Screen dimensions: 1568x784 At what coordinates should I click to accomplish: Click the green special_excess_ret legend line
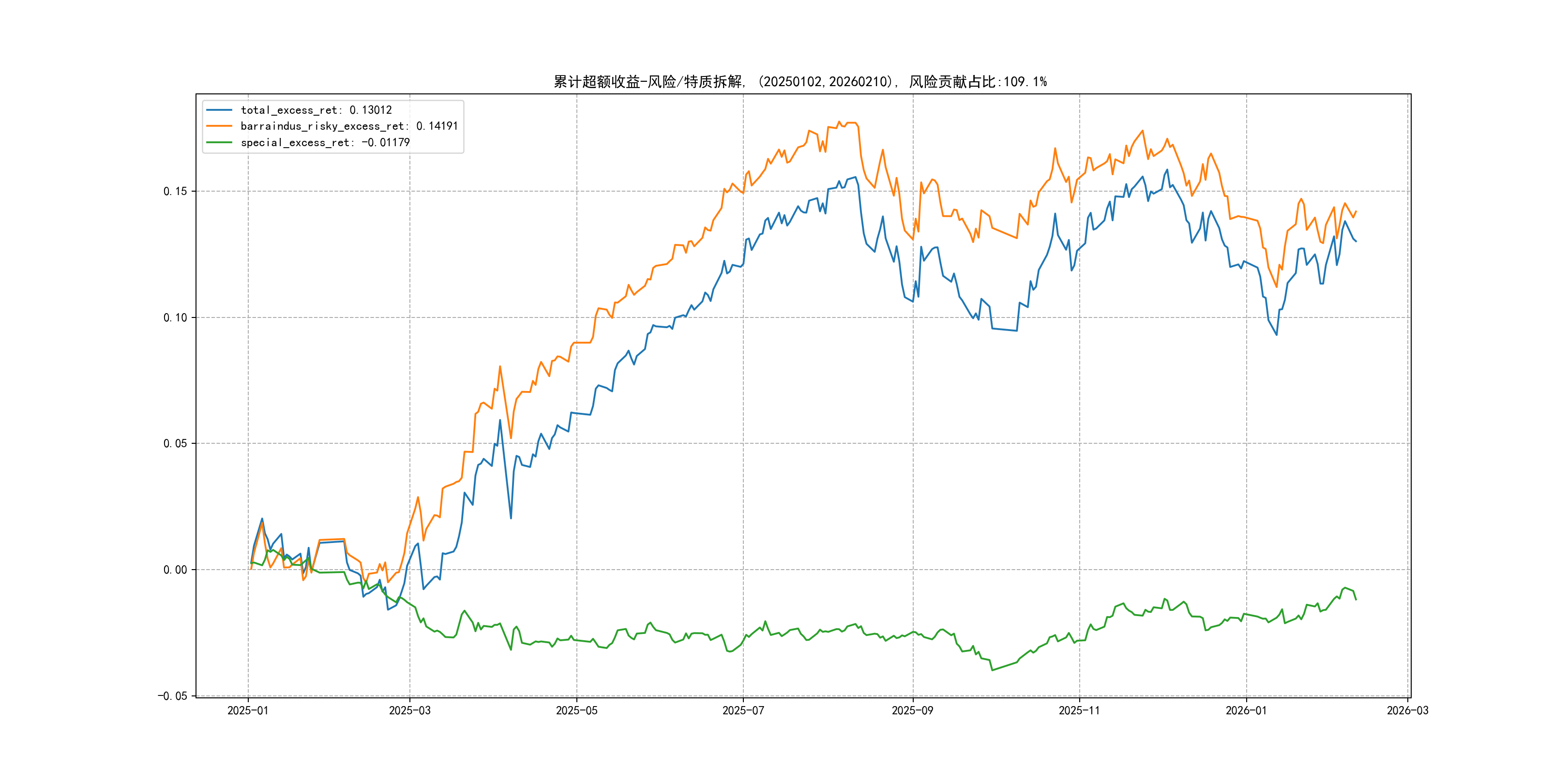(x=219, y=142)
